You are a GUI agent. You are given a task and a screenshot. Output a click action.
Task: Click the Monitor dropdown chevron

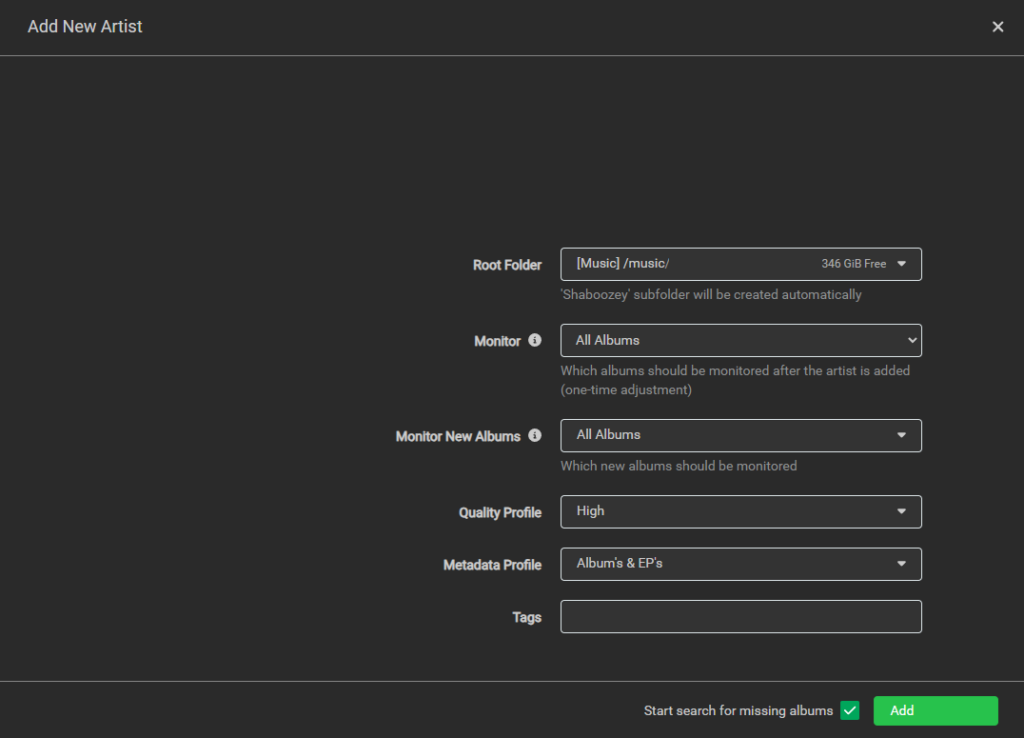click(911, 340)
